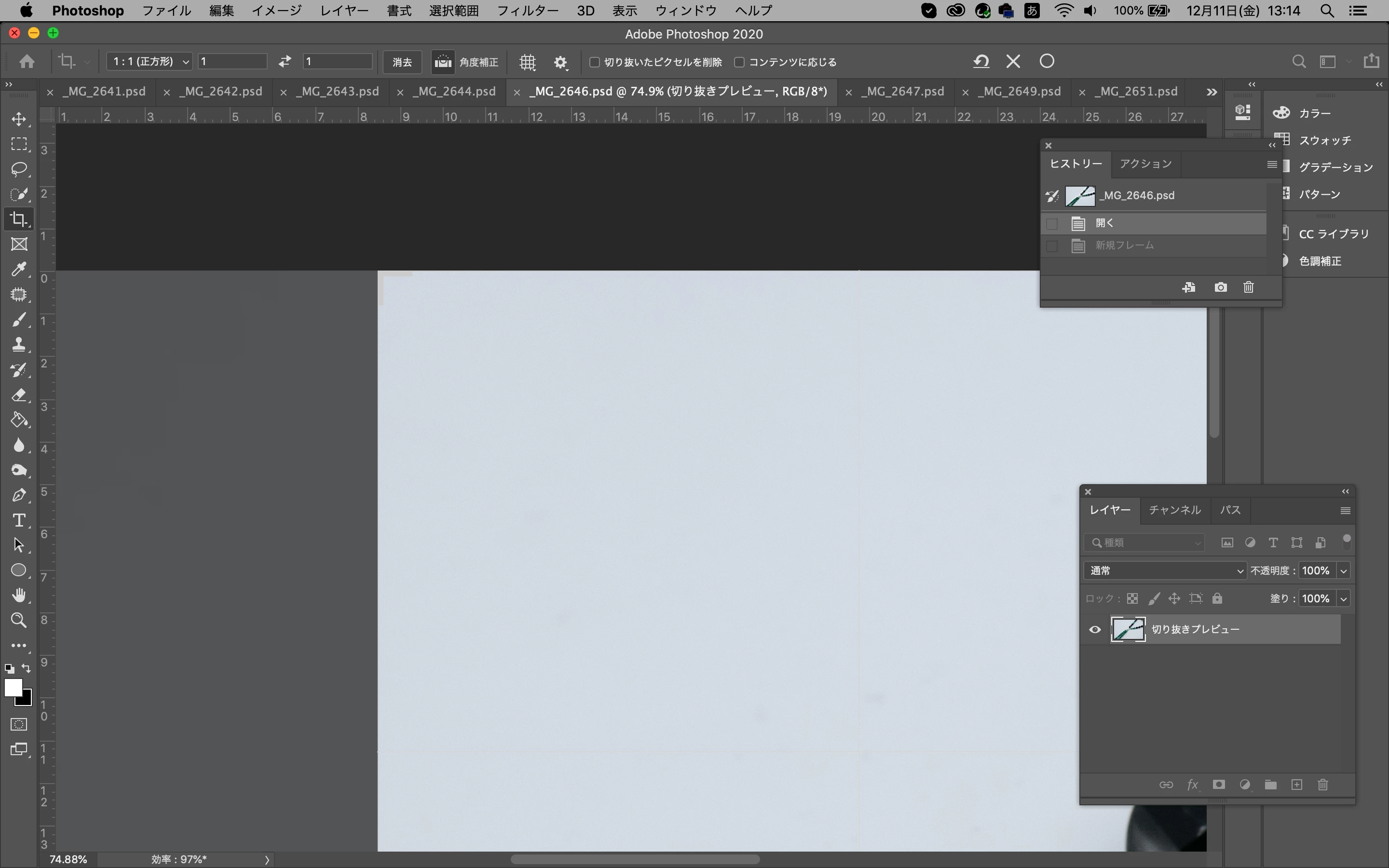The image size is (1389, 868).
Task: Create new snapshot camera icon in History
Action: (1220, 287)
